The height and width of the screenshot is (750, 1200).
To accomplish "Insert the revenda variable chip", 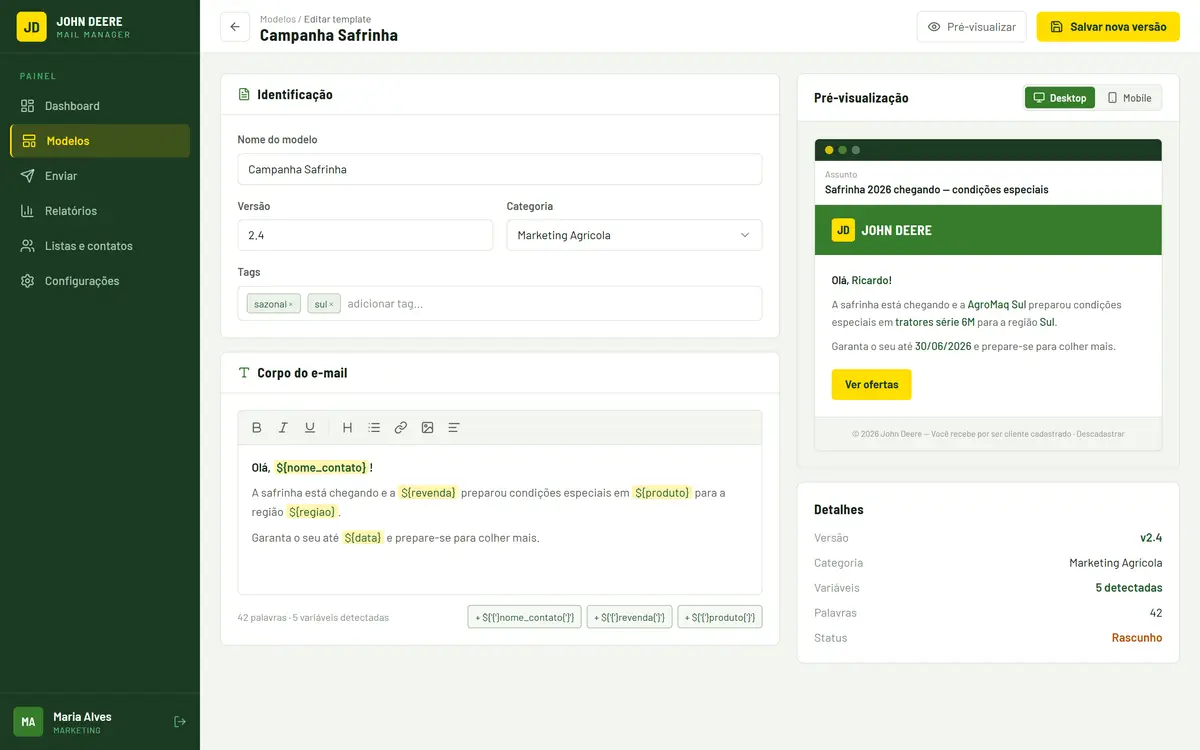I will tap(629, 617).
